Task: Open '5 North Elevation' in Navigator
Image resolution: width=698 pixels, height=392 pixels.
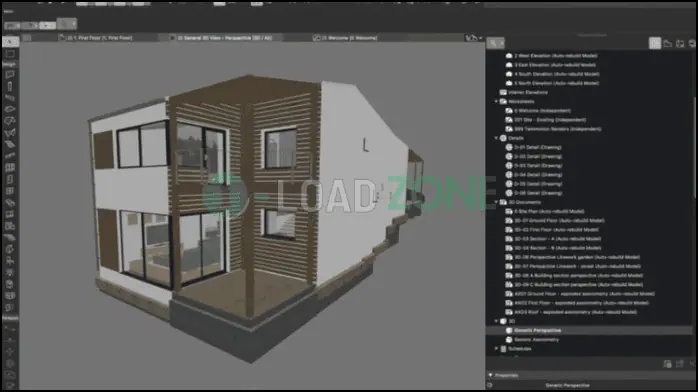Action: [x=556, y=83]
